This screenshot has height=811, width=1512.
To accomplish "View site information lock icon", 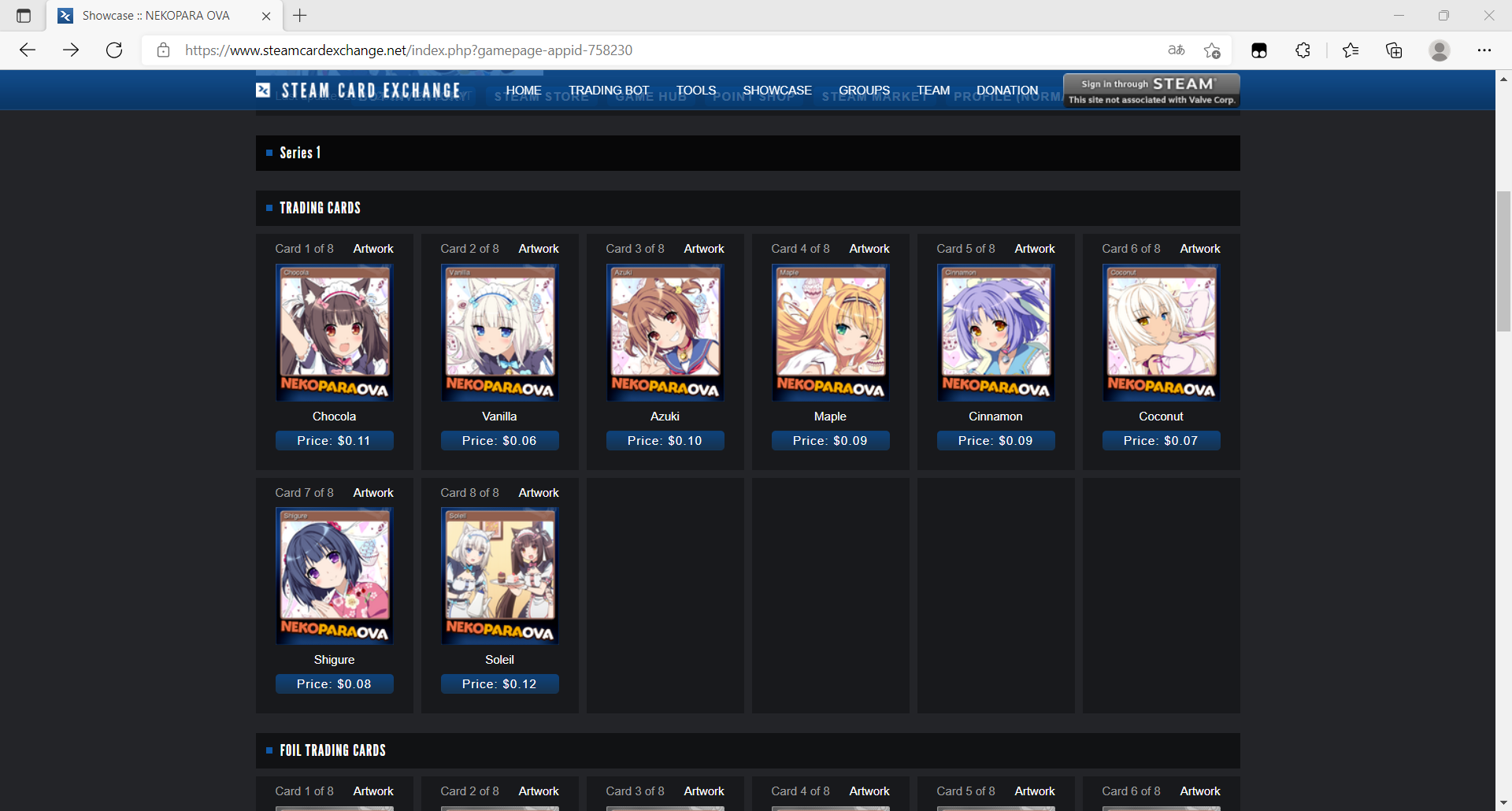I will click(163, 50).
